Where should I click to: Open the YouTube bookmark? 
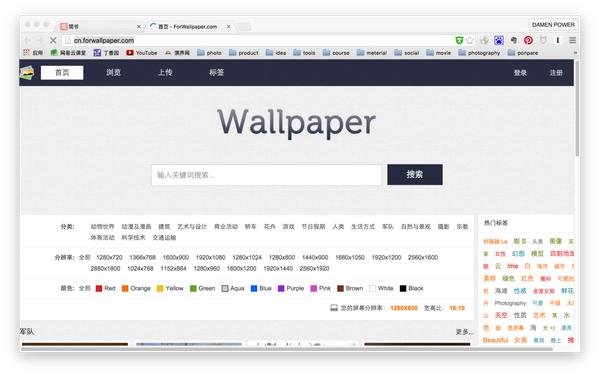tap(142, 53)
